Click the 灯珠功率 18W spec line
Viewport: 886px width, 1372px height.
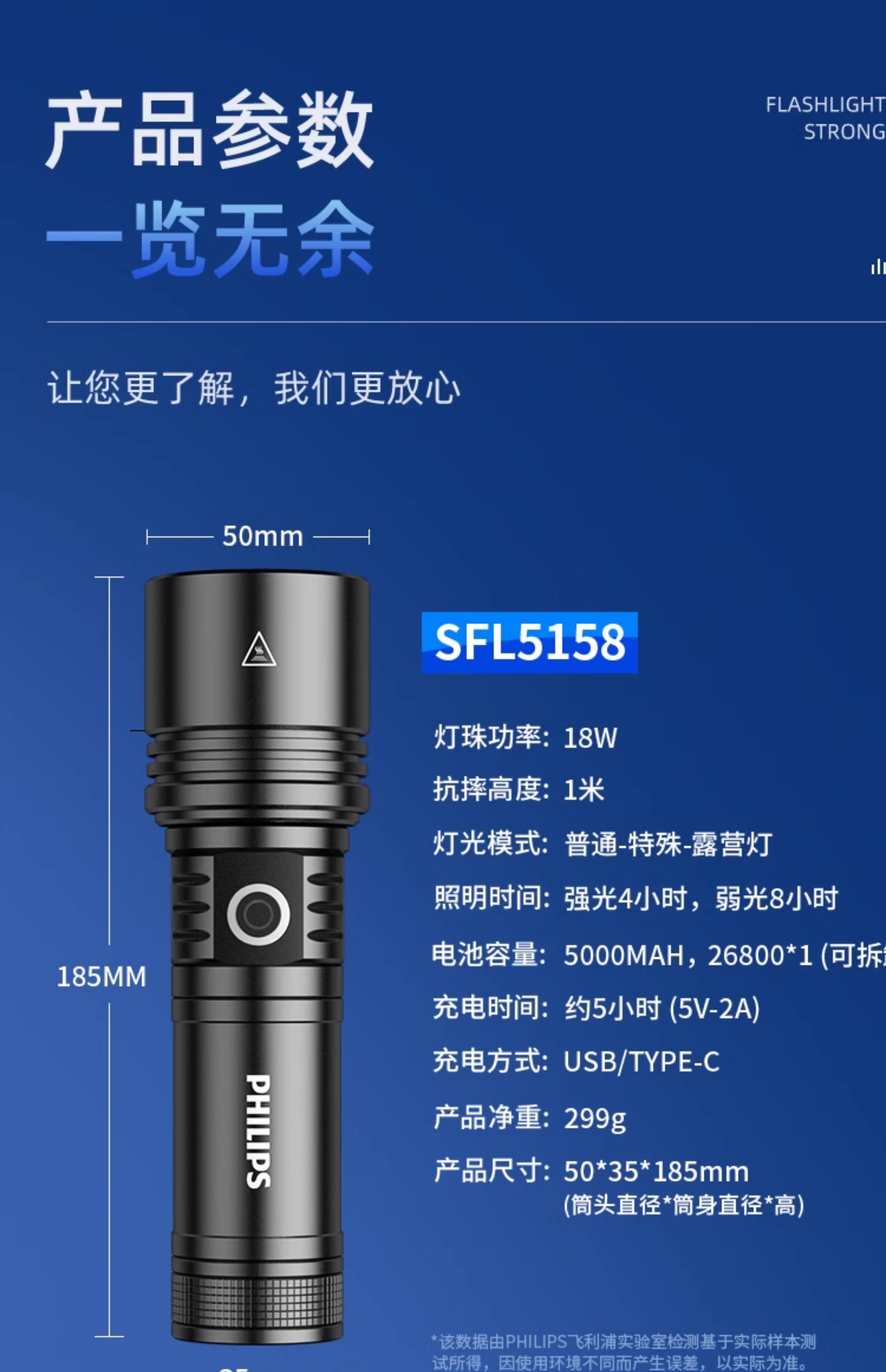coord(525,737)
